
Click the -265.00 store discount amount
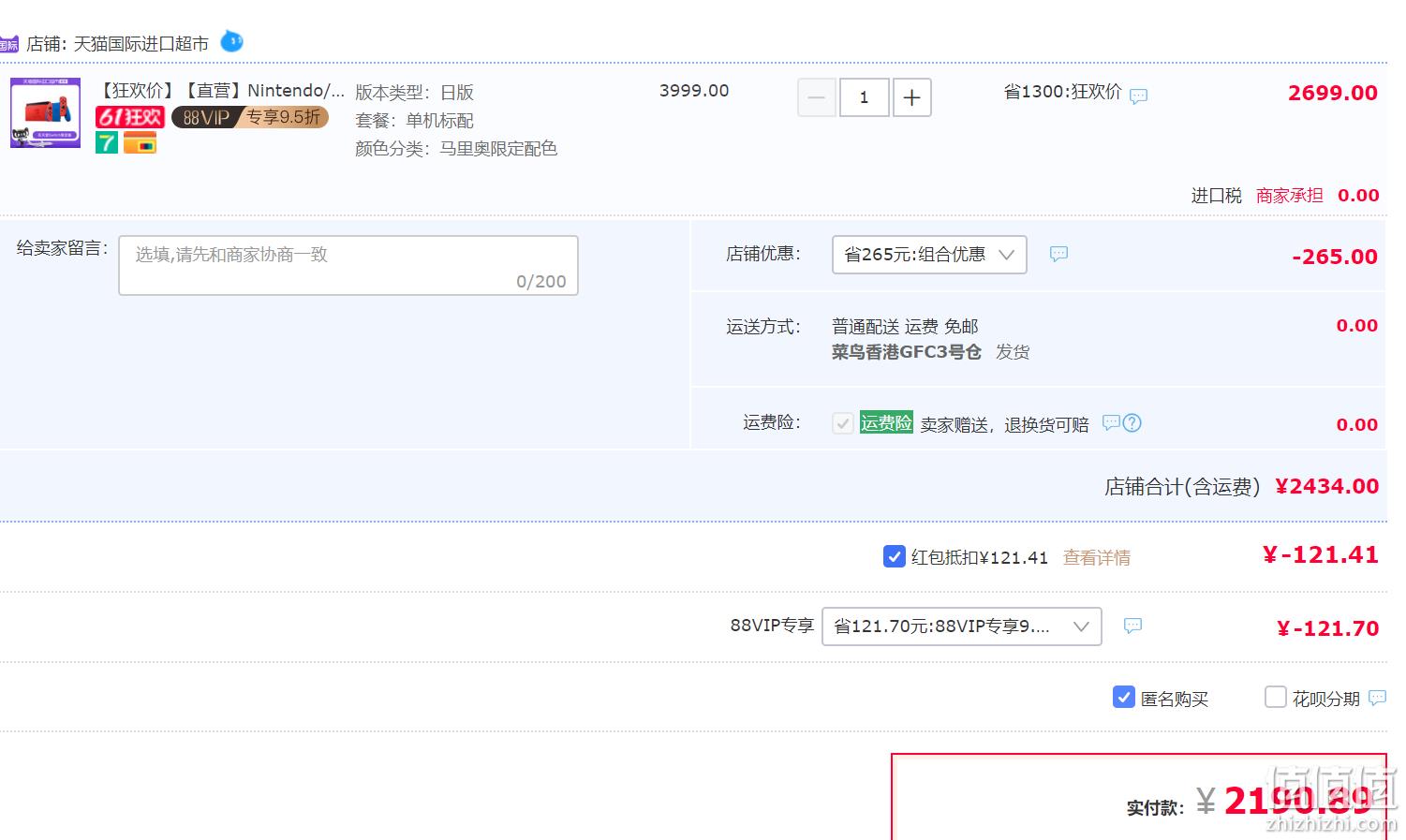(x=1335, y=257)
